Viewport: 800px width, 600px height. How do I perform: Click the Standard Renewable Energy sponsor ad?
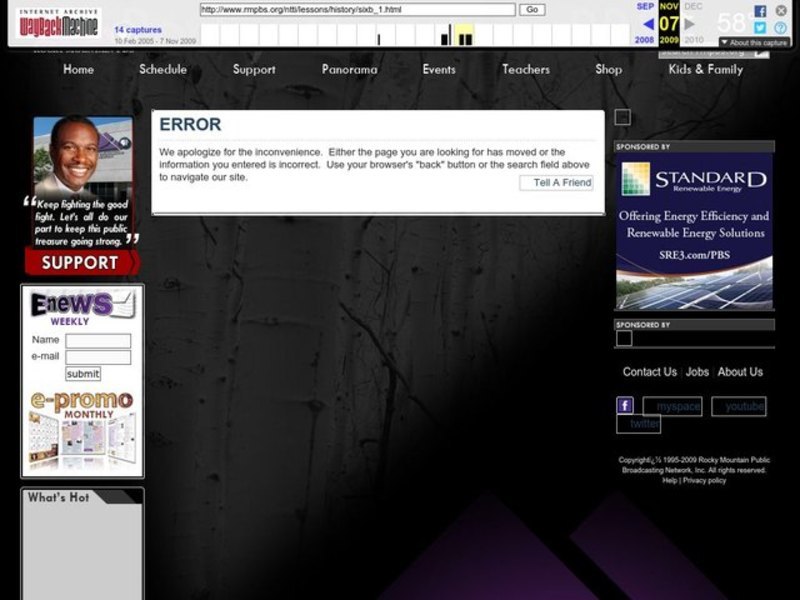693,231
